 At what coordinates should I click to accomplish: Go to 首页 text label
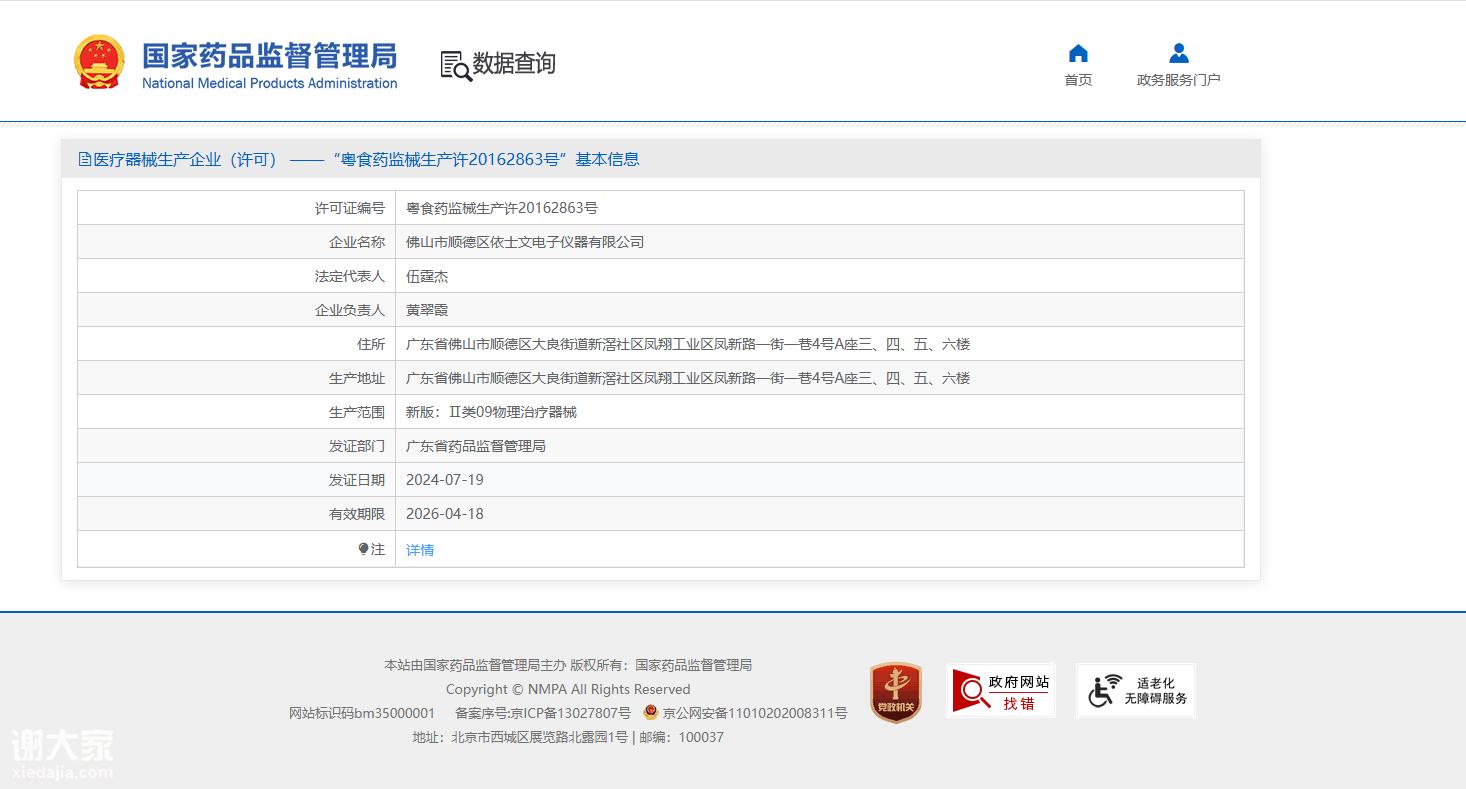tap(1078, 80)
